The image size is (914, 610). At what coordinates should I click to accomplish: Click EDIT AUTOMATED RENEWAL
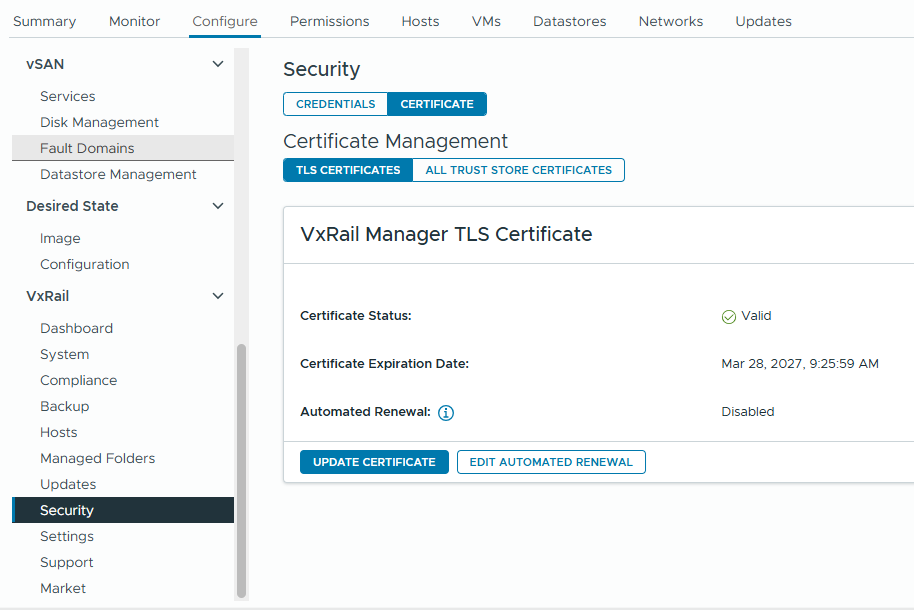pyautogui.click(x=551, y=461)
